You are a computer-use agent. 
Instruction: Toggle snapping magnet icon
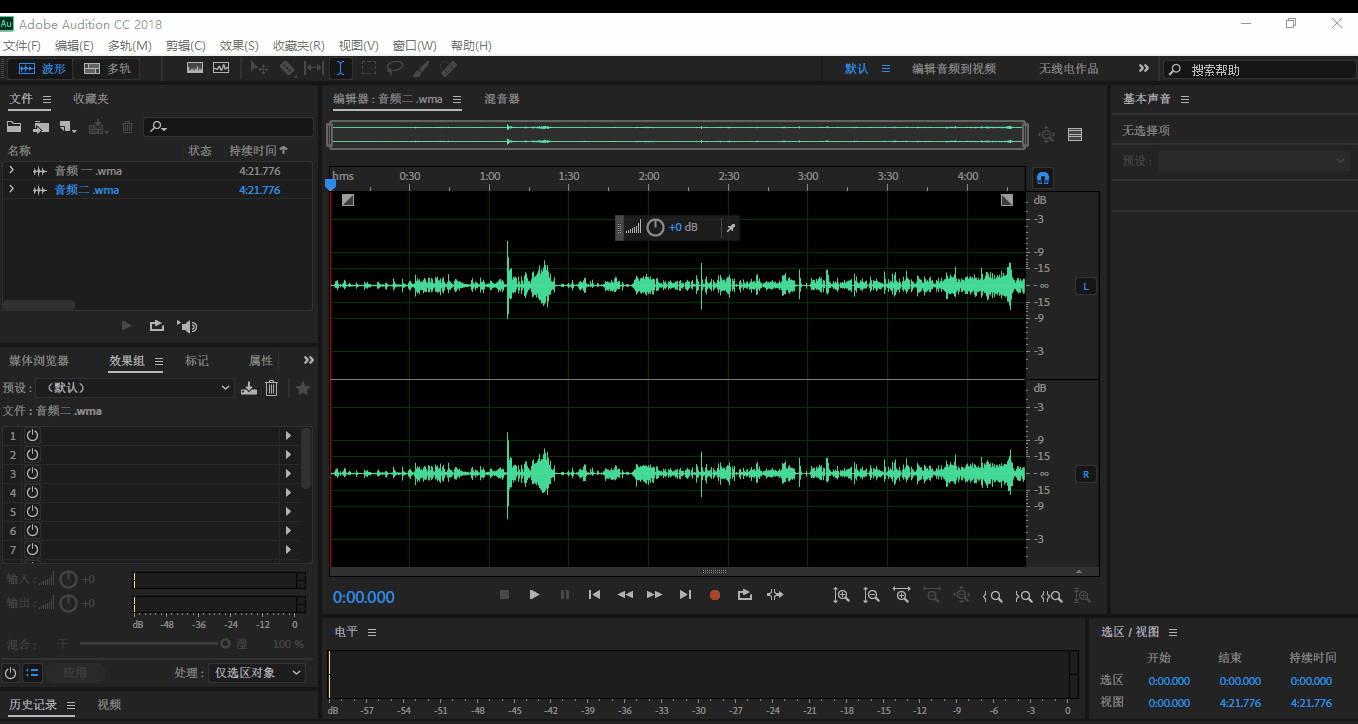pos(1042,178)
